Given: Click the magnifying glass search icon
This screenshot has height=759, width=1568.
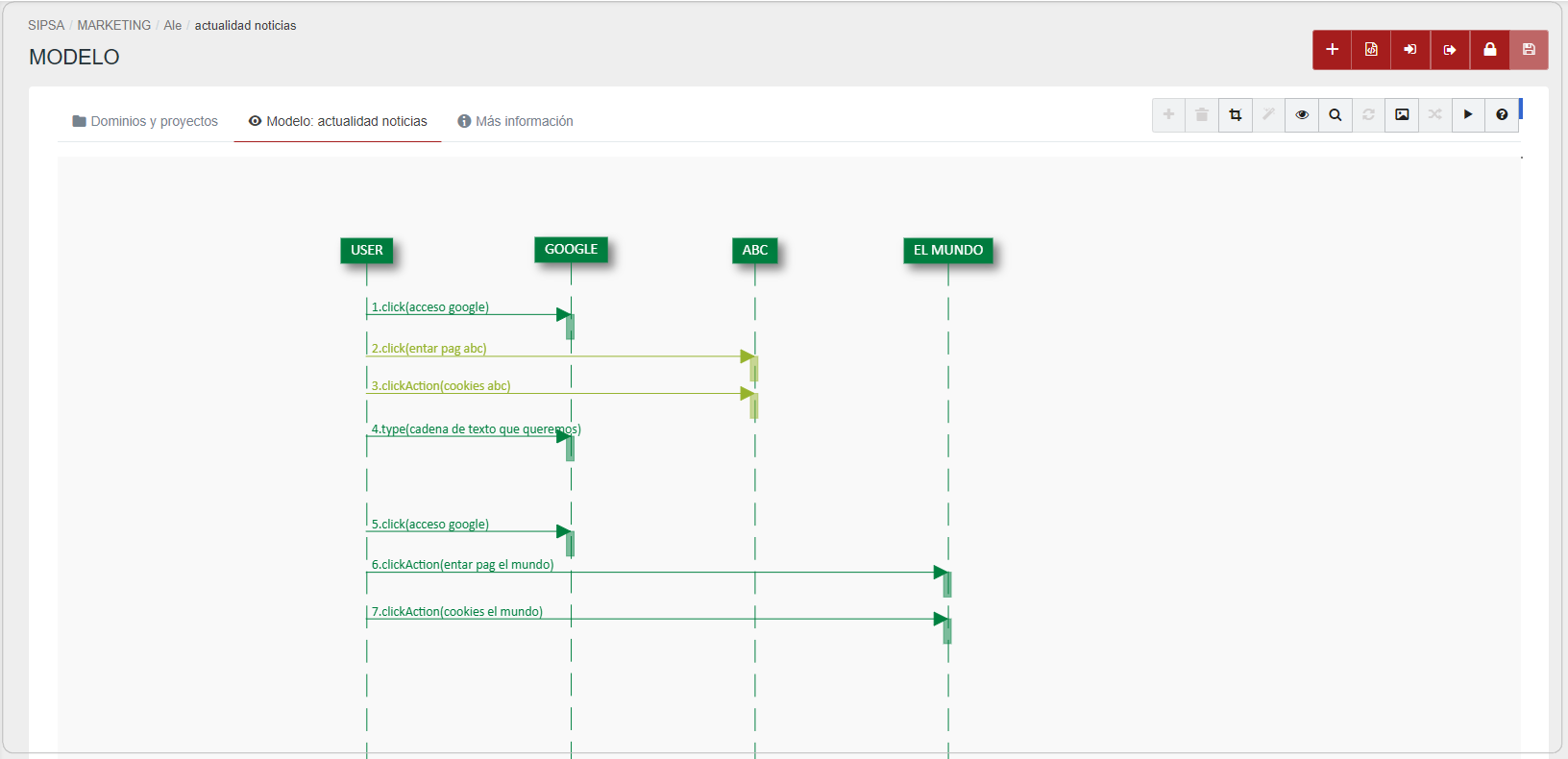Looking at the screenshot, I should click(x=1335, y=115).
